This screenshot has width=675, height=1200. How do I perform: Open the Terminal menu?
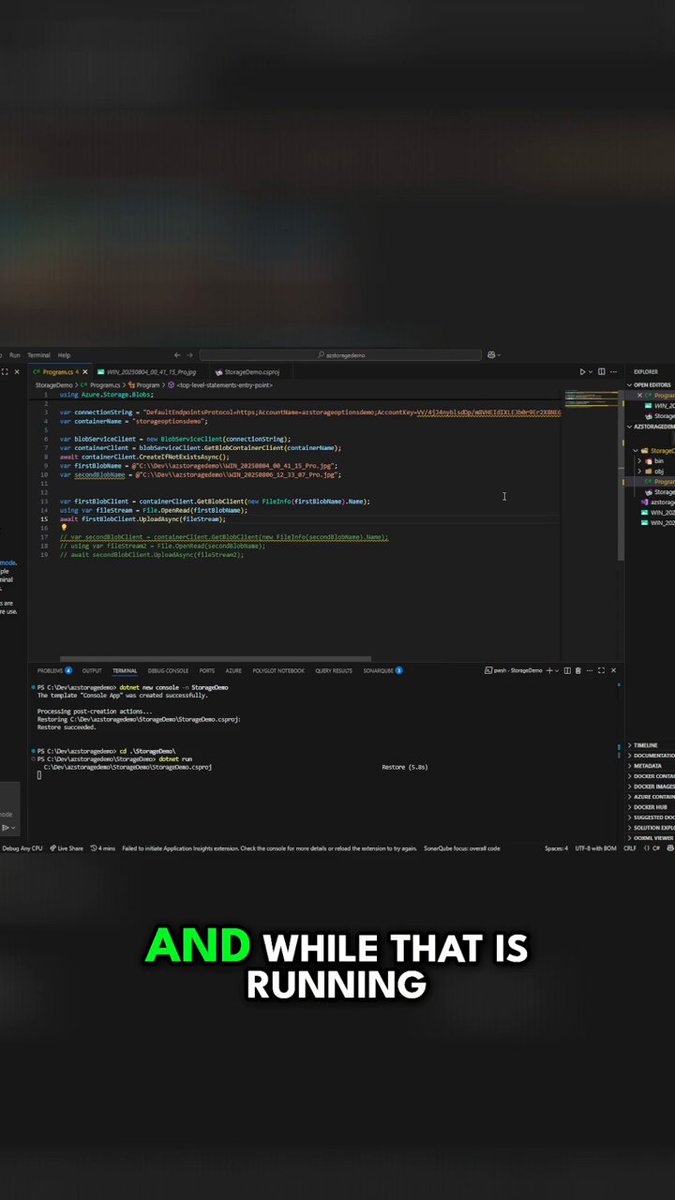[38, 355]
